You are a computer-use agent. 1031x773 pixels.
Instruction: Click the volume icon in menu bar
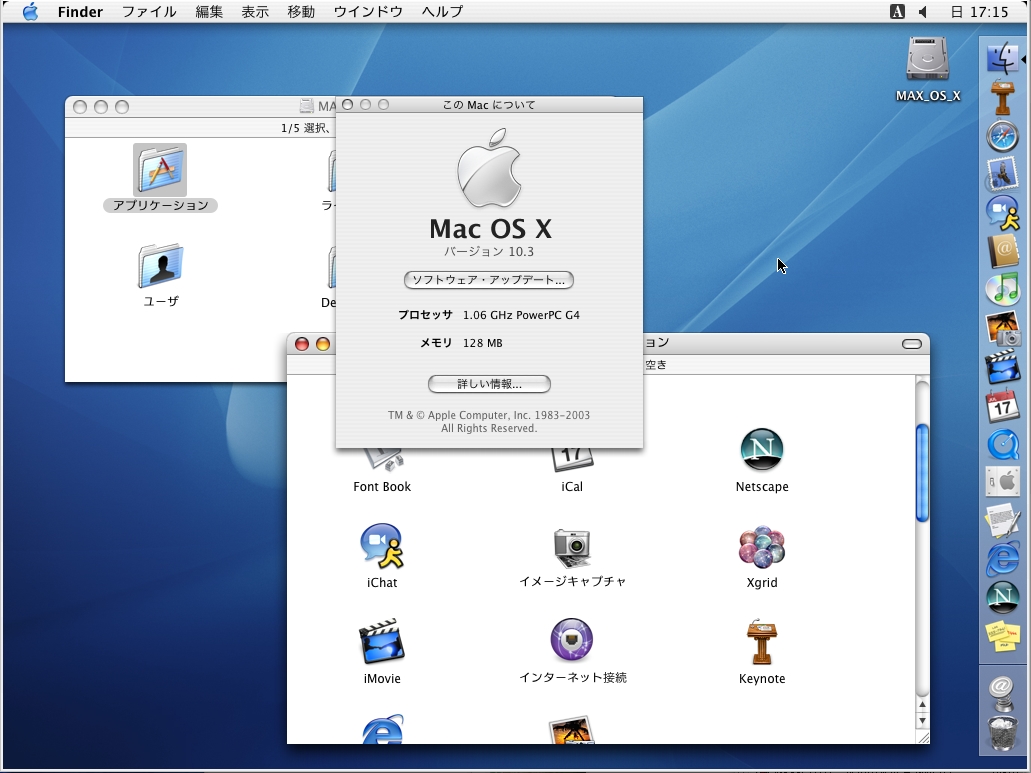[x=922, y=12]
